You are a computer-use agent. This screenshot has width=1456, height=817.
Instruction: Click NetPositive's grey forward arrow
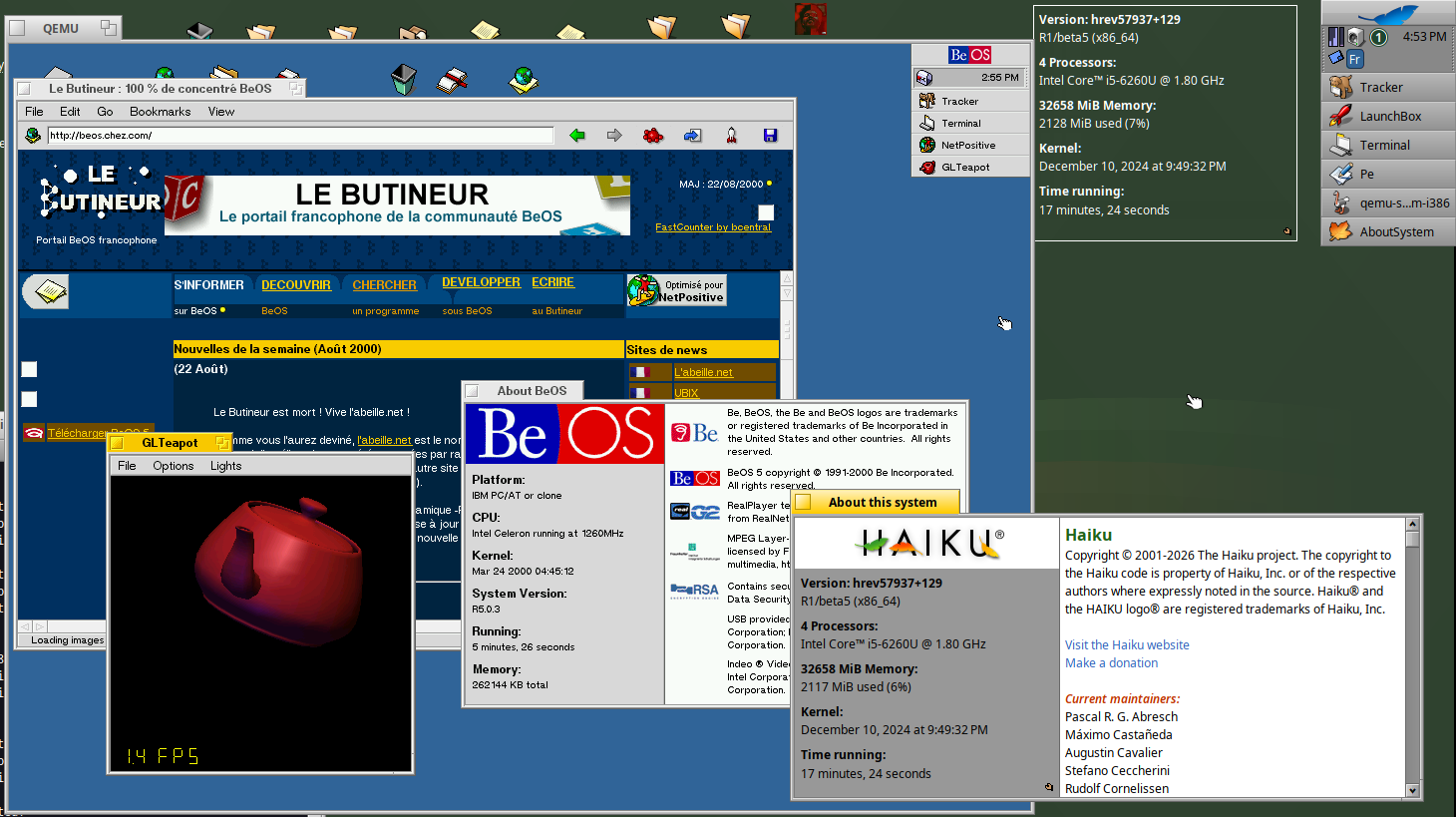(x=614, y=136)
